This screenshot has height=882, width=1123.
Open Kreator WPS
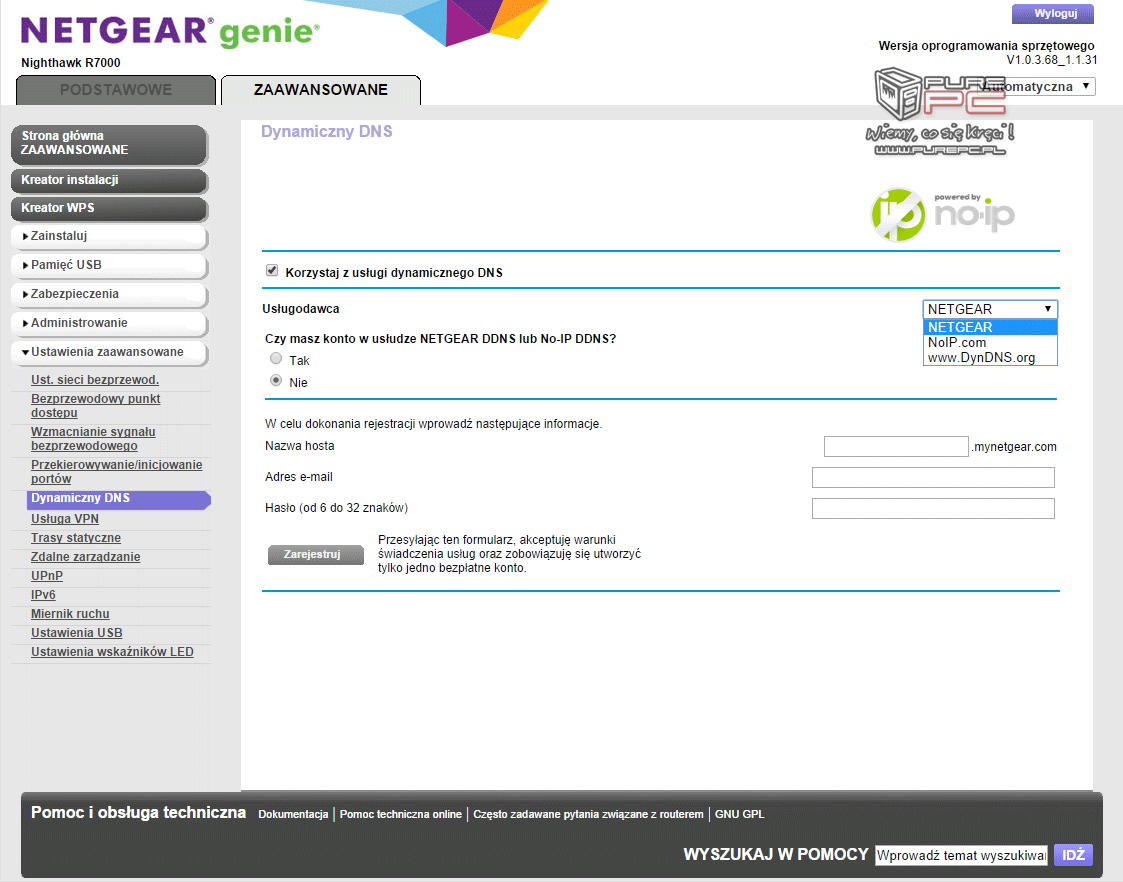pos(109,208)
